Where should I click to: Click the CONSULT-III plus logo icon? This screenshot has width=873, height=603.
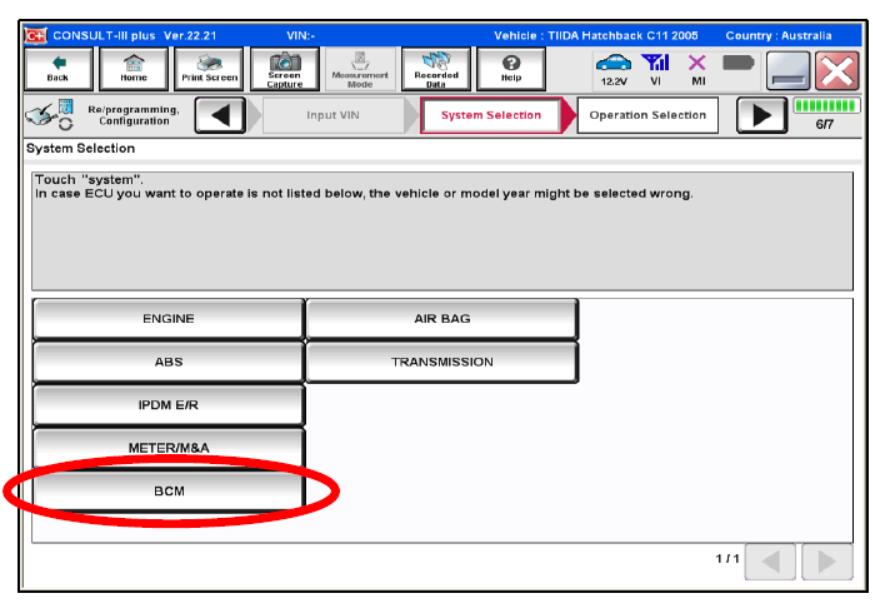36,36
